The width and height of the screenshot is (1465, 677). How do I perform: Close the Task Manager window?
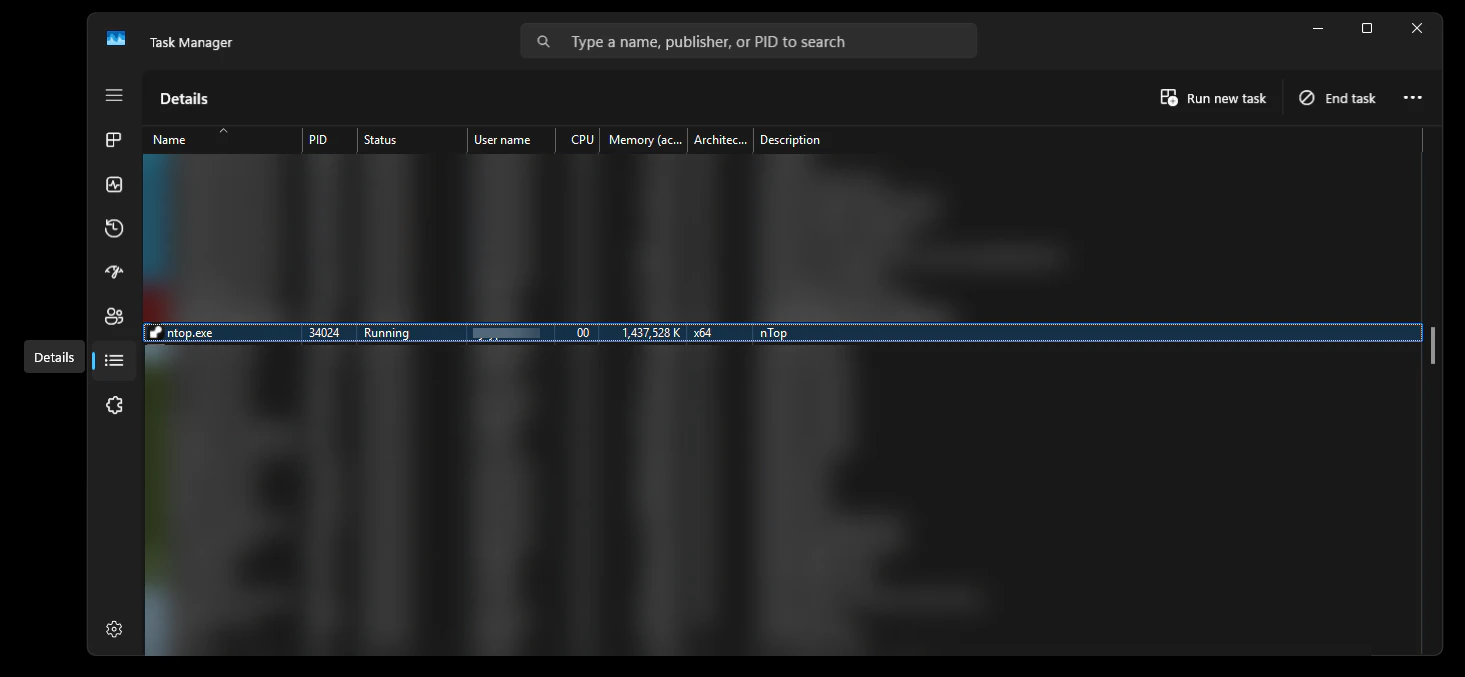coord(1416,28)
